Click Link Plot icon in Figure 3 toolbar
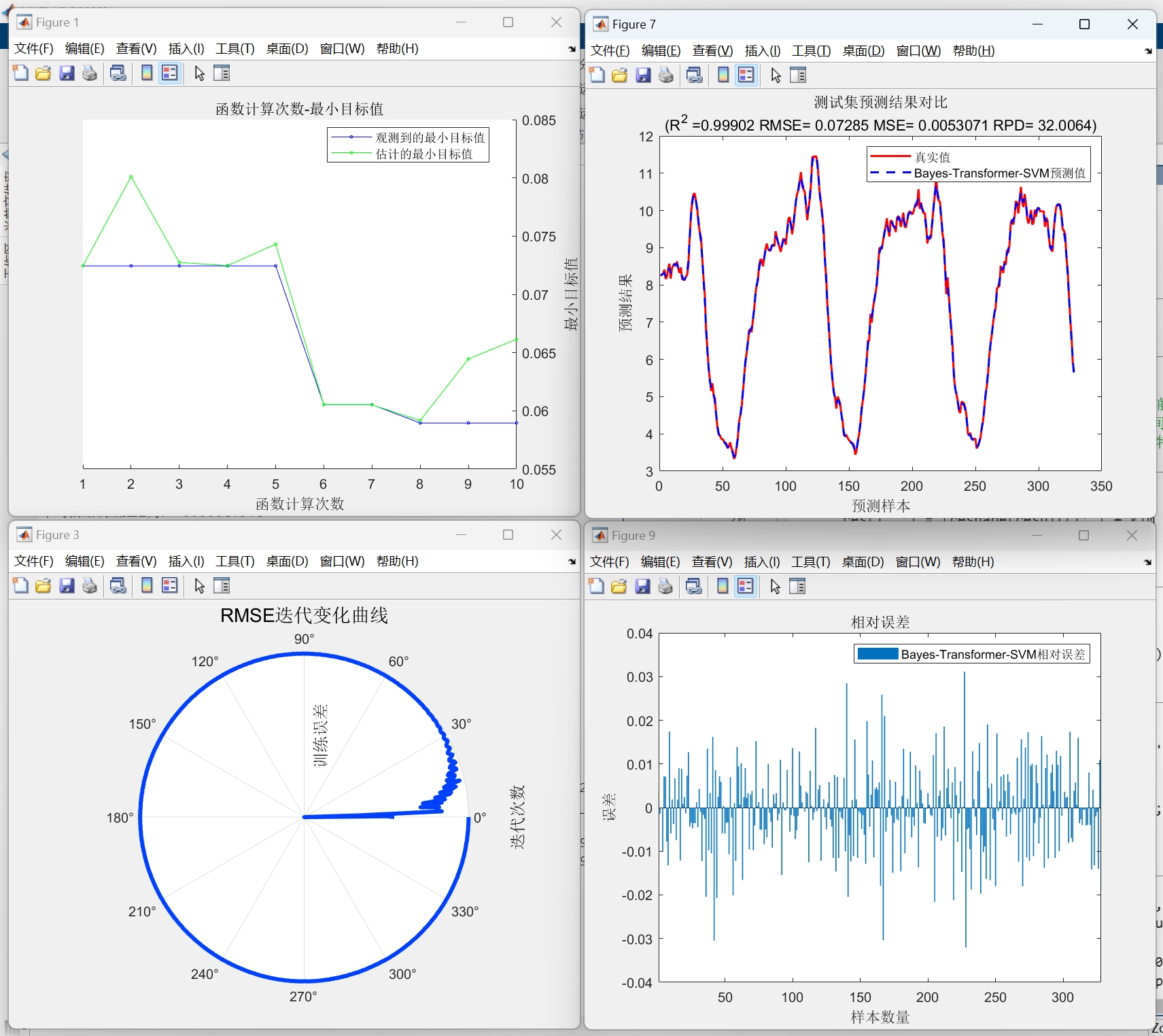This screenshot has height=1036, width=1163. click(118, 586)
